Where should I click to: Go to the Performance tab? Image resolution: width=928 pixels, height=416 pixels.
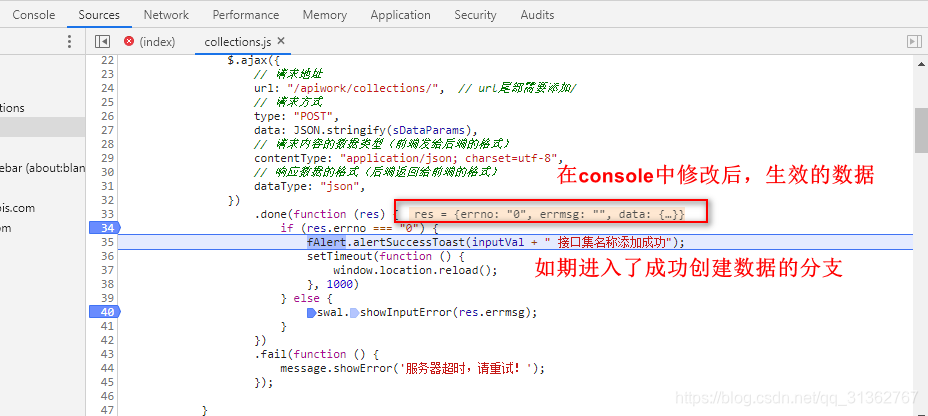pyautogui.click(x=246, y=15)
